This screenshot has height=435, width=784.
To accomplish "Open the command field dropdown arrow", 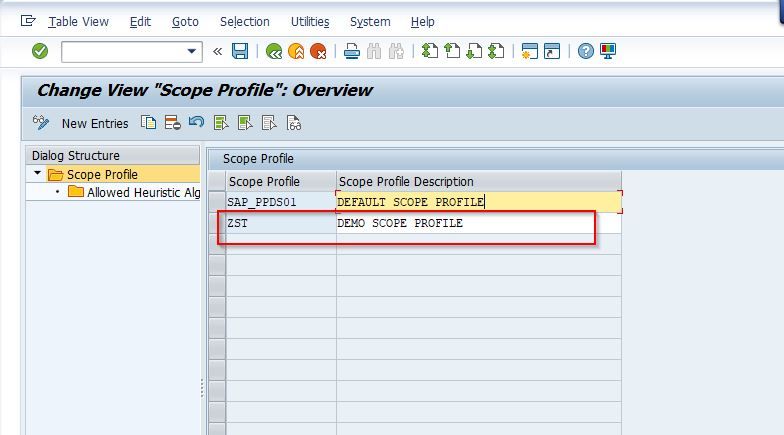I will click(192, 52).
